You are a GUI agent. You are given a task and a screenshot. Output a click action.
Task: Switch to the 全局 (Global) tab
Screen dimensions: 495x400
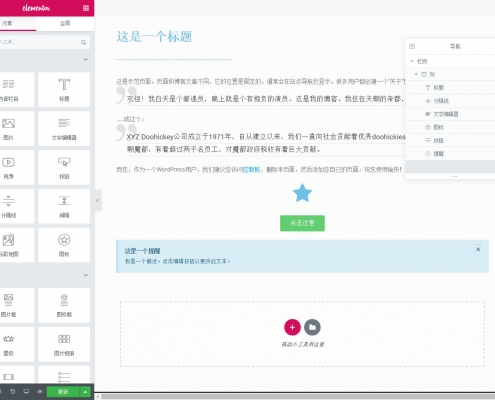click(65, 23)
